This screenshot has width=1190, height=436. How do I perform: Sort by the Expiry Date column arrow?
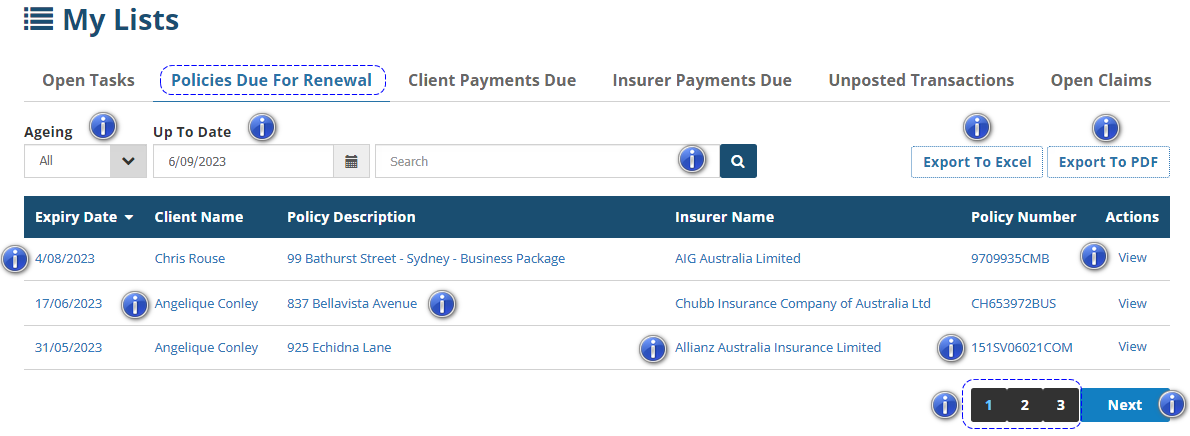tap(129, 217)
